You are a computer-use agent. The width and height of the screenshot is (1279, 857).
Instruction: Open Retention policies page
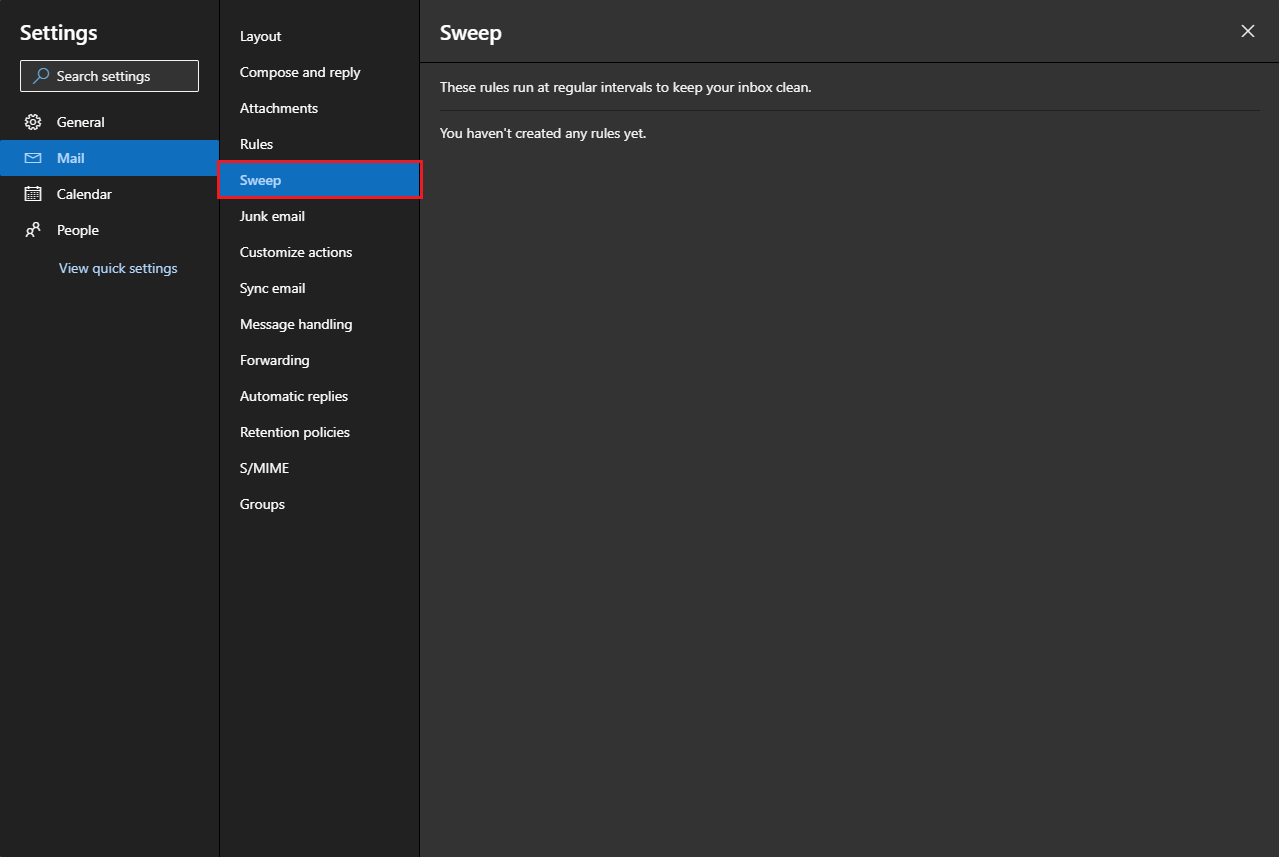pos(320,432)
